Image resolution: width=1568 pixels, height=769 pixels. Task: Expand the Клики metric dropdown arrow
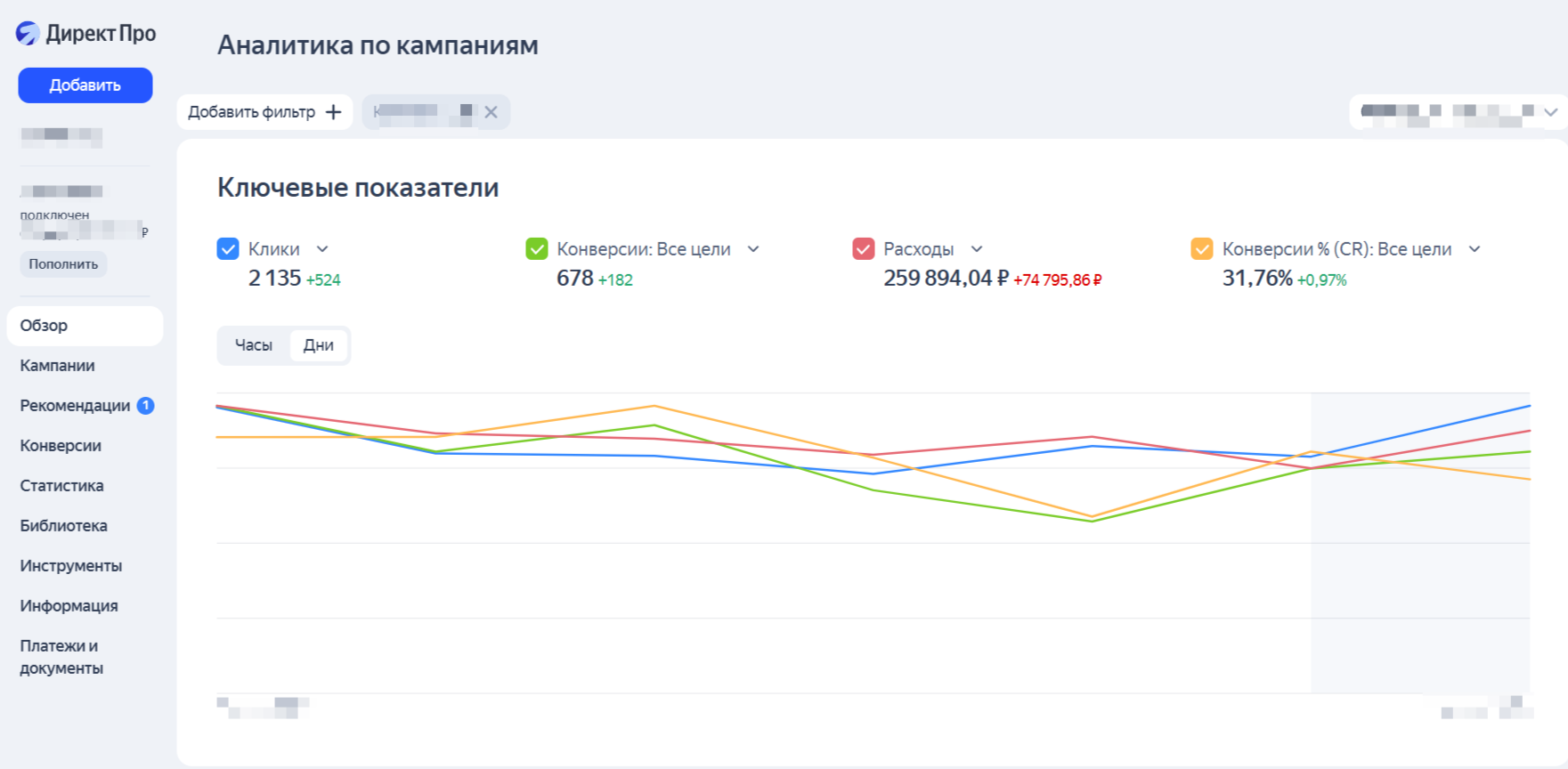point(322,249)
